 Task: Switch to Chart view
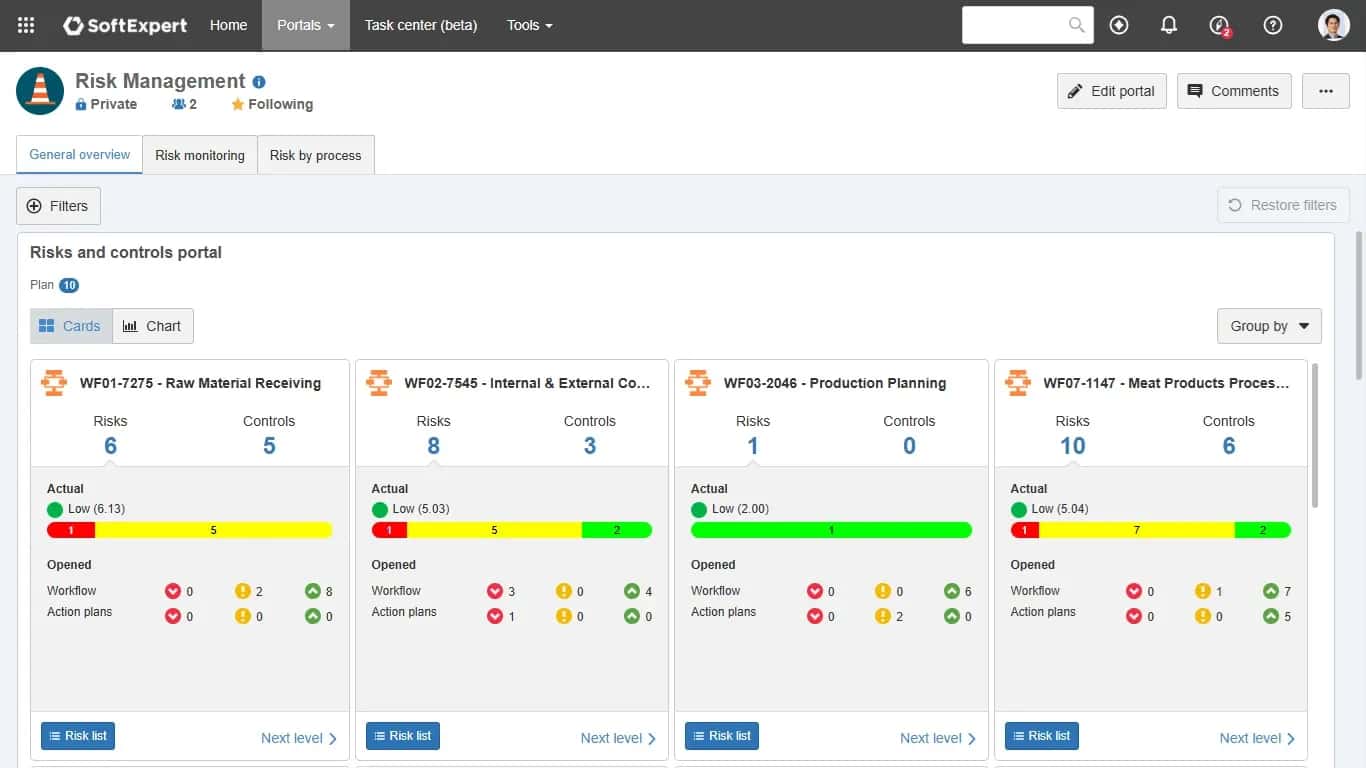153,326
